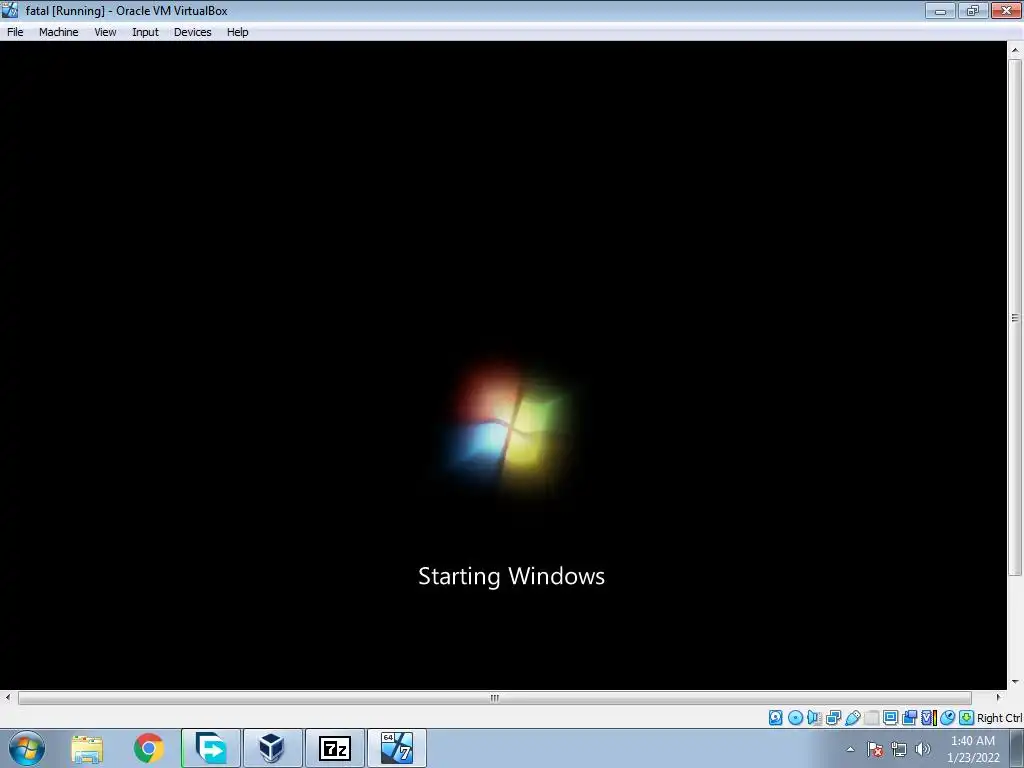Open the Machine menu
1024x768 pixels.
point(58,32)
